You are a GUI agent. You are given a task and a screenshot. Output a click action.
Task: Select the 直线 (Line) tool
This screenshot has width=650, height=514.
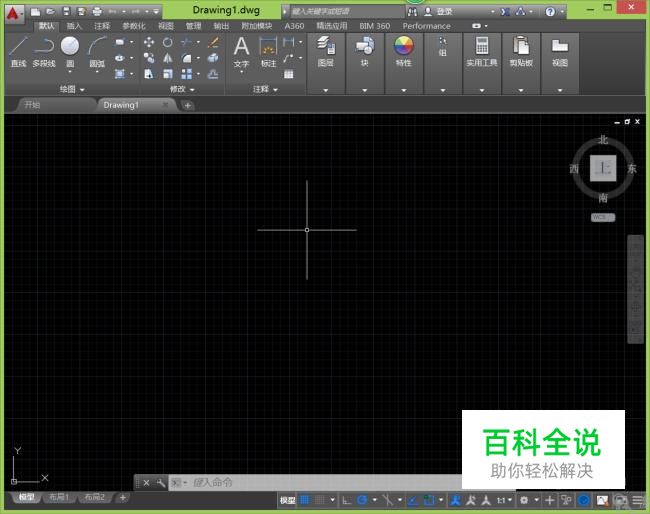(x=18, y=52)
